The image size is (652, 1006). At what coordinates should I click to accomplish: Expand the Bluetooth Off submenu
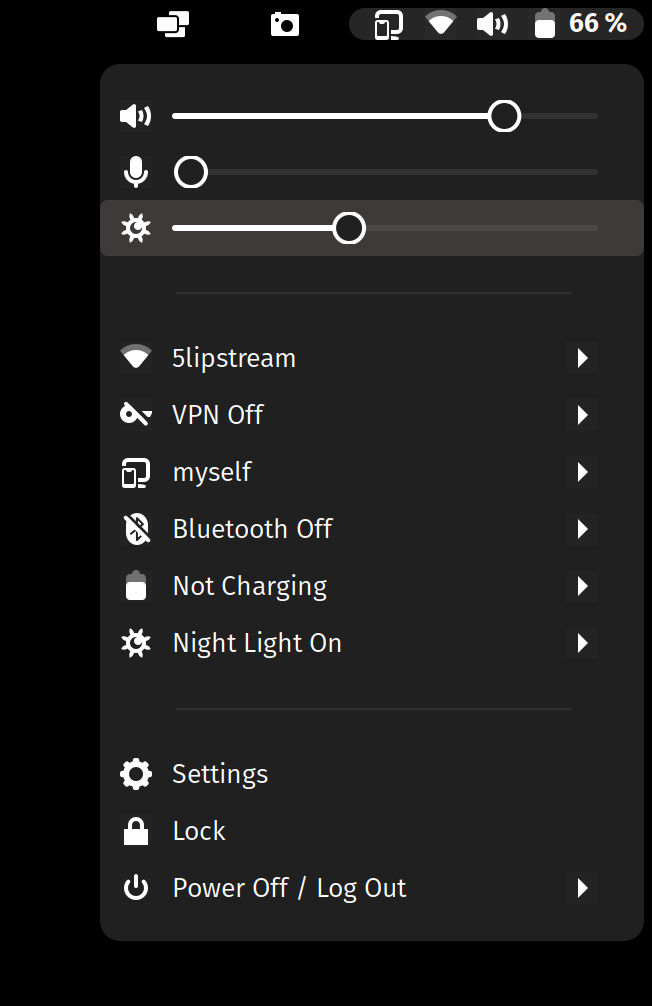pos(583,528)
